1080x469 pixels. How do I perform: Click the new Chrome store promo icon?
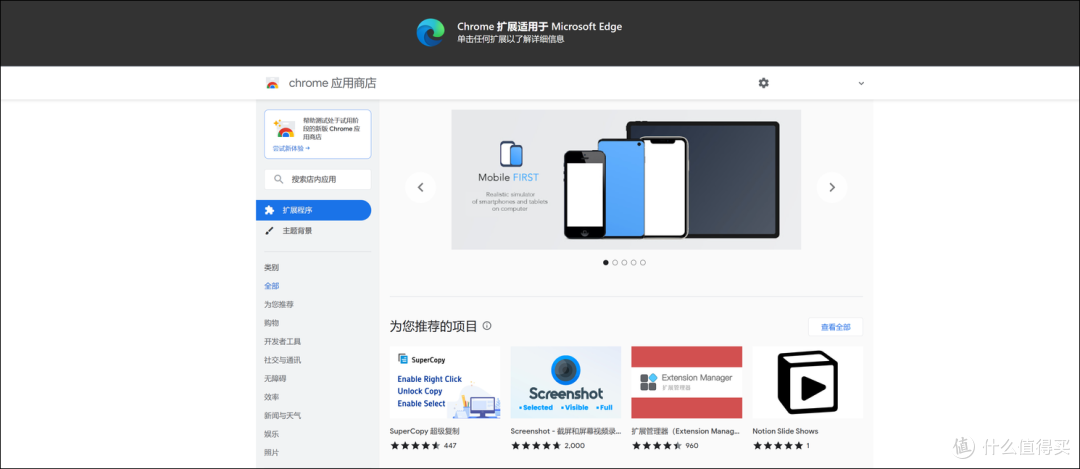click(x=284, y=128)
